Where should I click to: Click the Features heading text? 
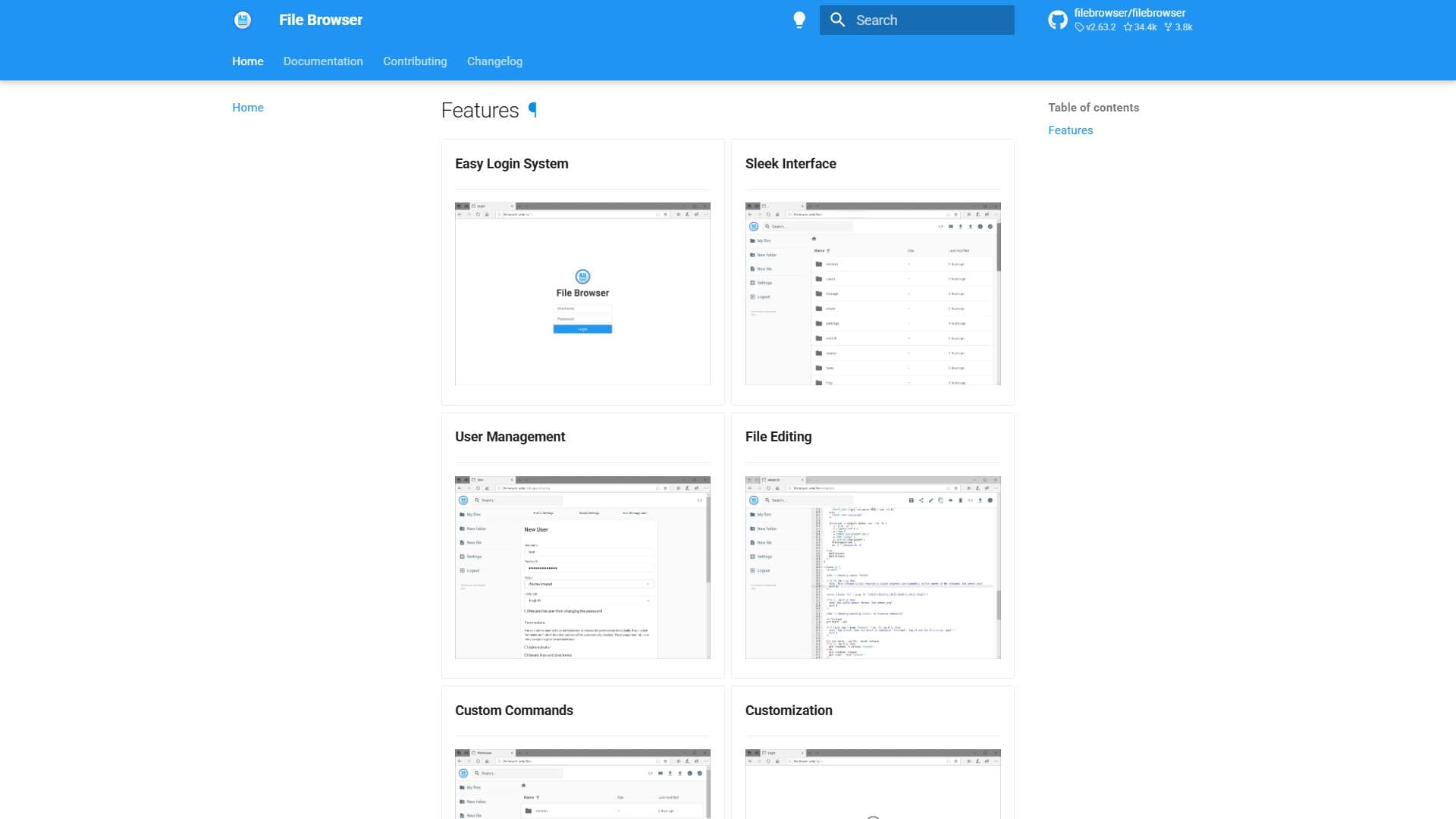(480, 111)
